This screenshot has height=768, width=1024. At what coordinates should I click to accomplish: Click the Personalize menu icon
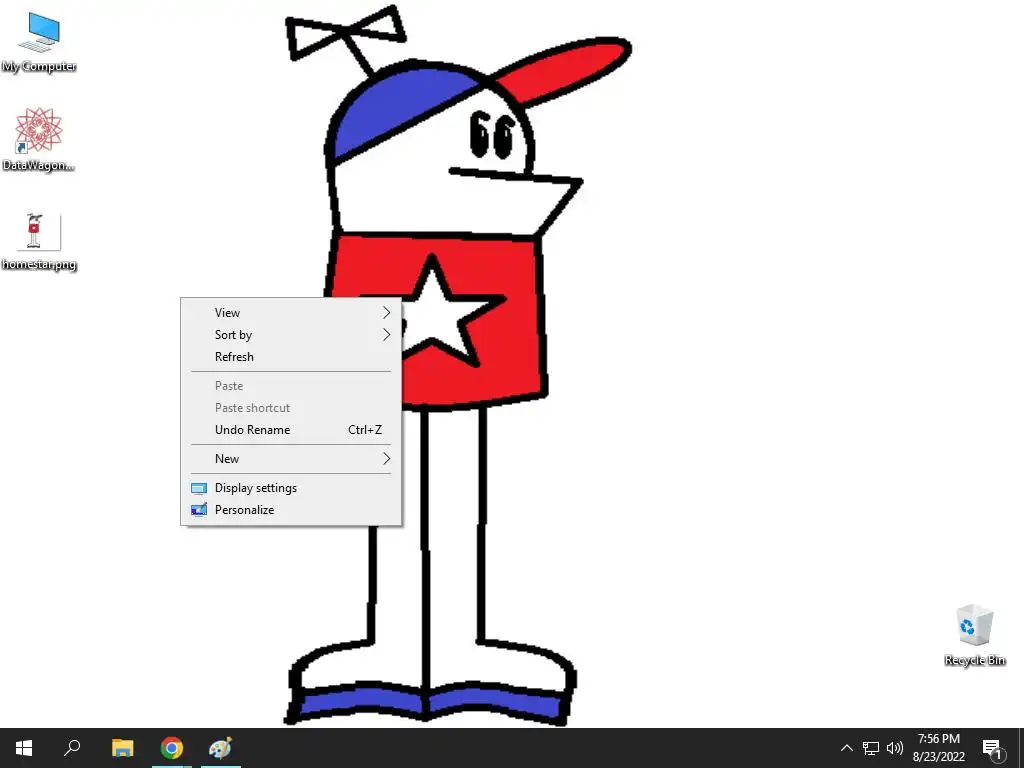199,510
